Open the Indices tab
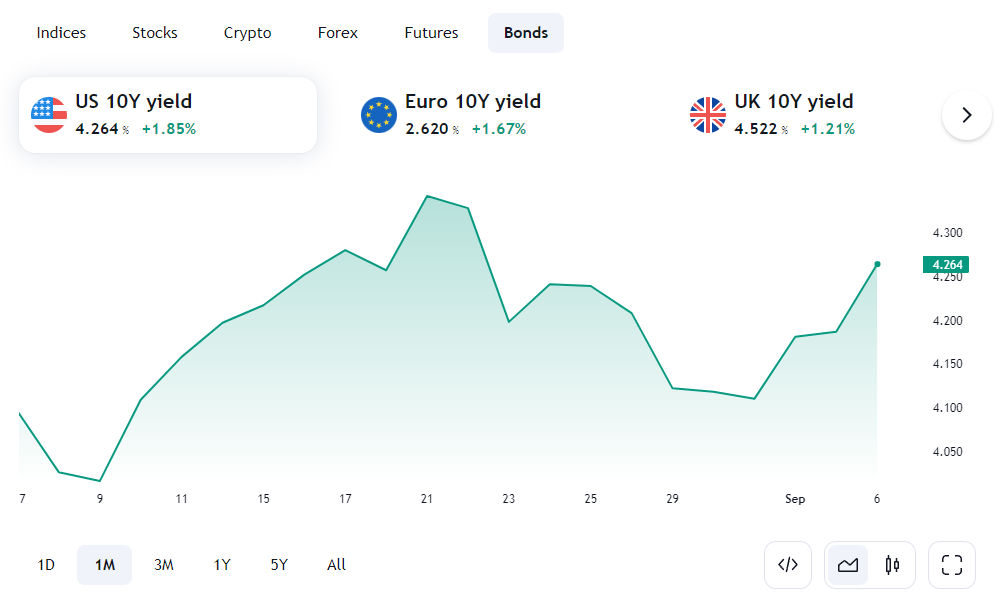The image size is (1001, 595). [61, 33]
